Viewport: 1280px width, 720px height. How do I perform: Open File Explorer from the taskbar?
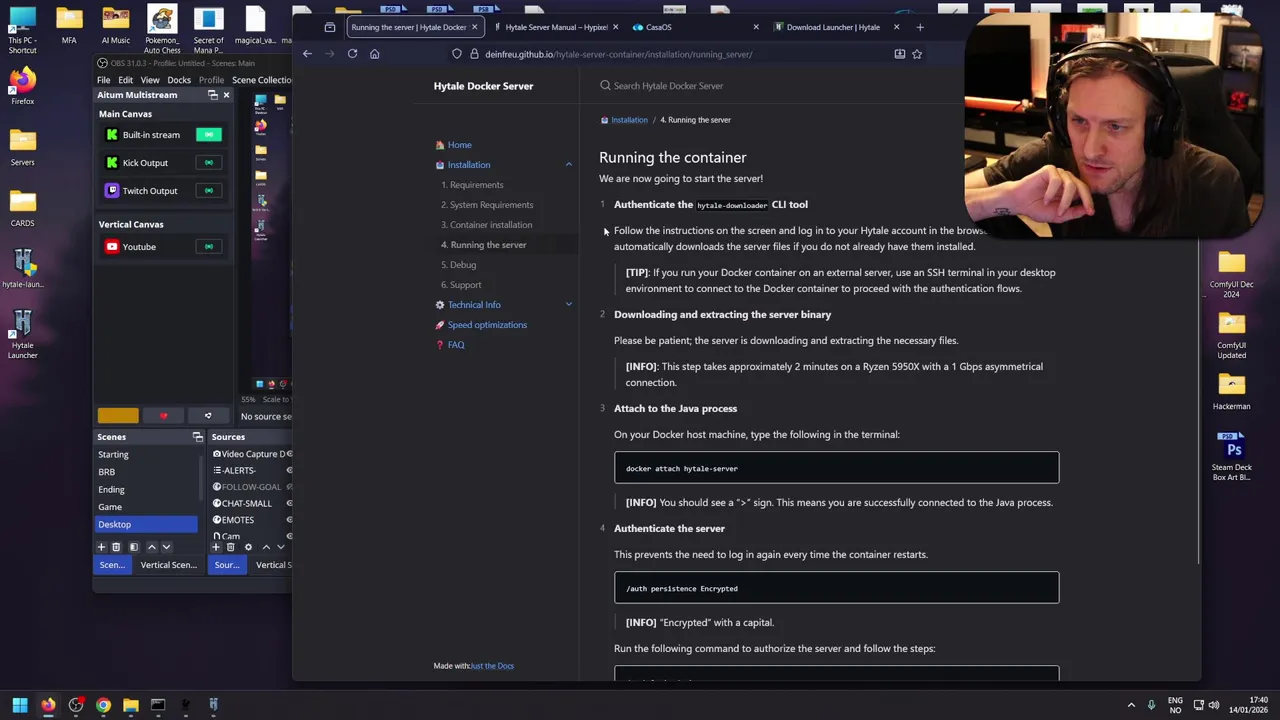[x=130, y=705]
